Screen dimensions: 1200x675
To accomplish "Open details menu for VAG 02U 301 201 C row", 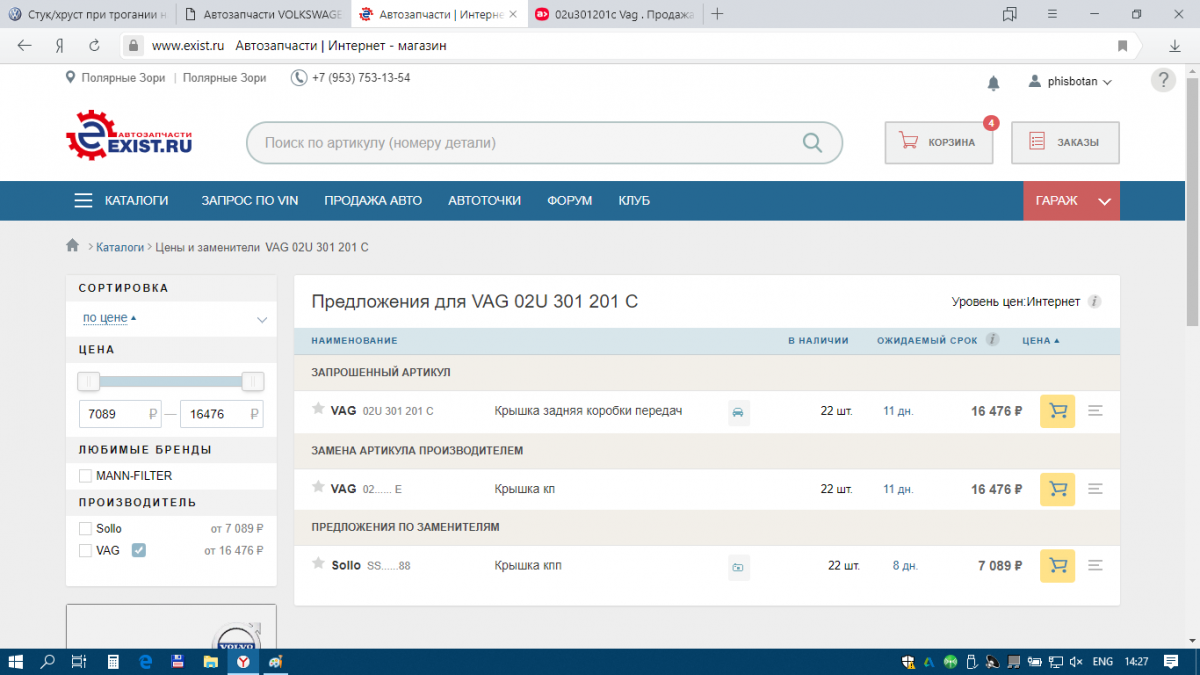I will 1095,411.
